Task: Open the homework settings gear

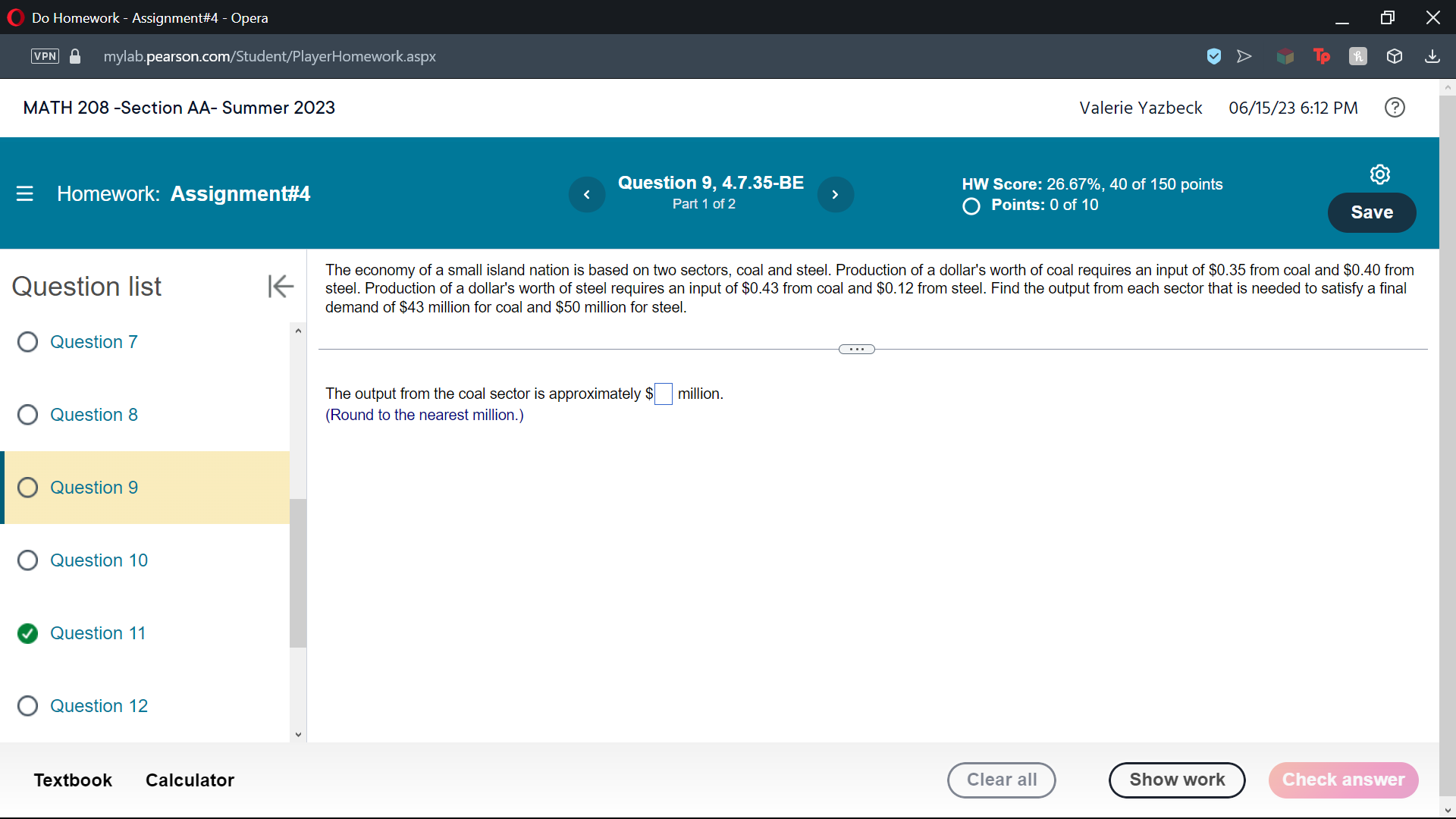Action: click(x=1379, y=174)
